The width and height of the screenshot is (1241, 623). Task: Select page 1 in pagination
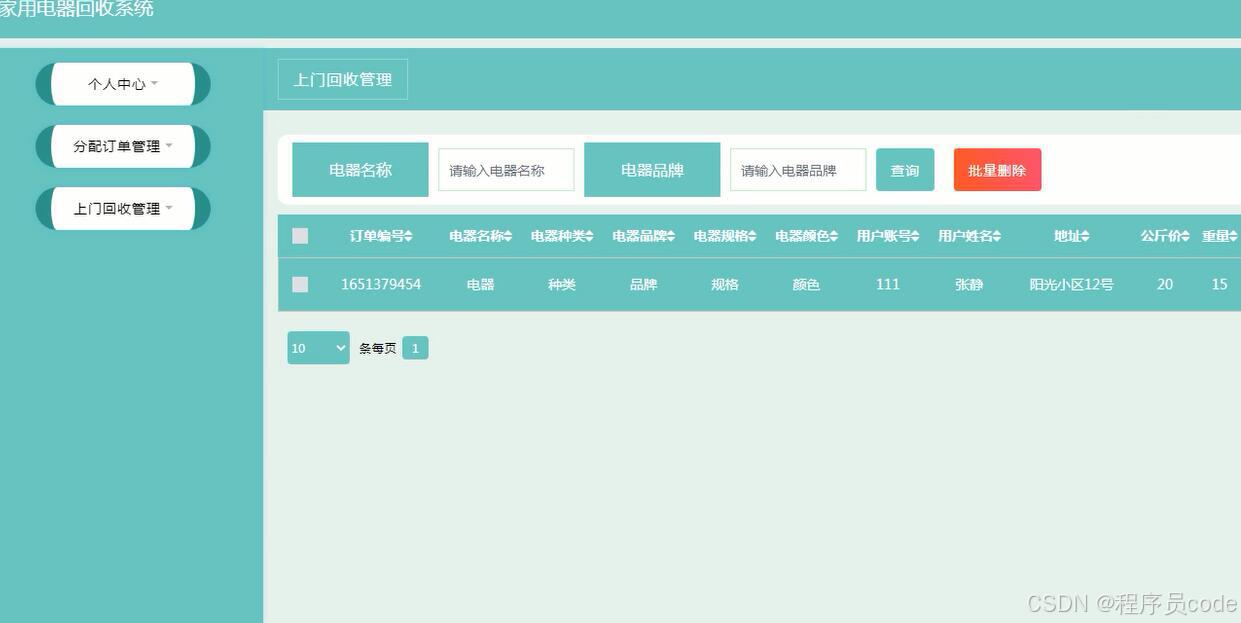coord(415,348)
